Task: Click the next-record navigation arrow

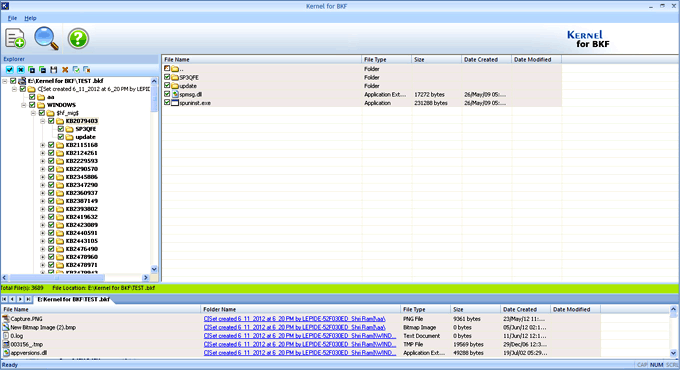Action: [x=20, y=299]
